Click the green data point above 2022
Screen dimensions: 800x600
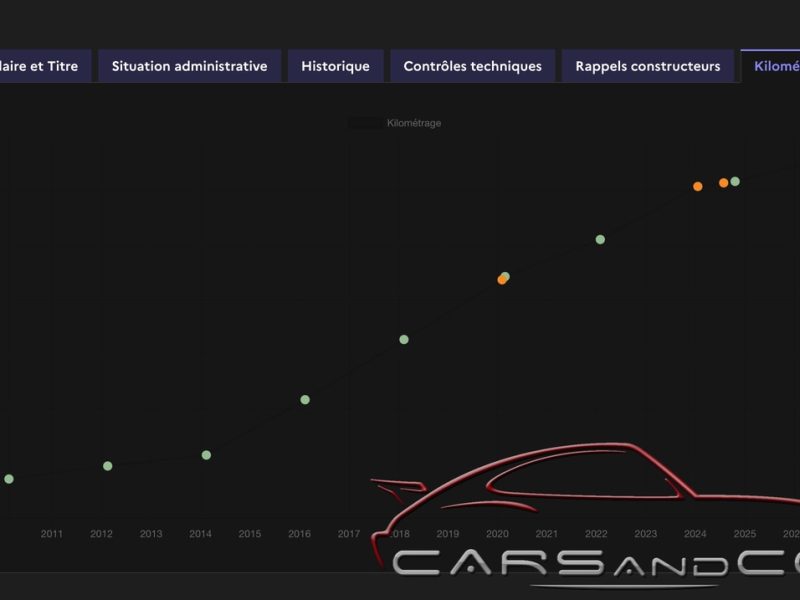click(601, 239)
